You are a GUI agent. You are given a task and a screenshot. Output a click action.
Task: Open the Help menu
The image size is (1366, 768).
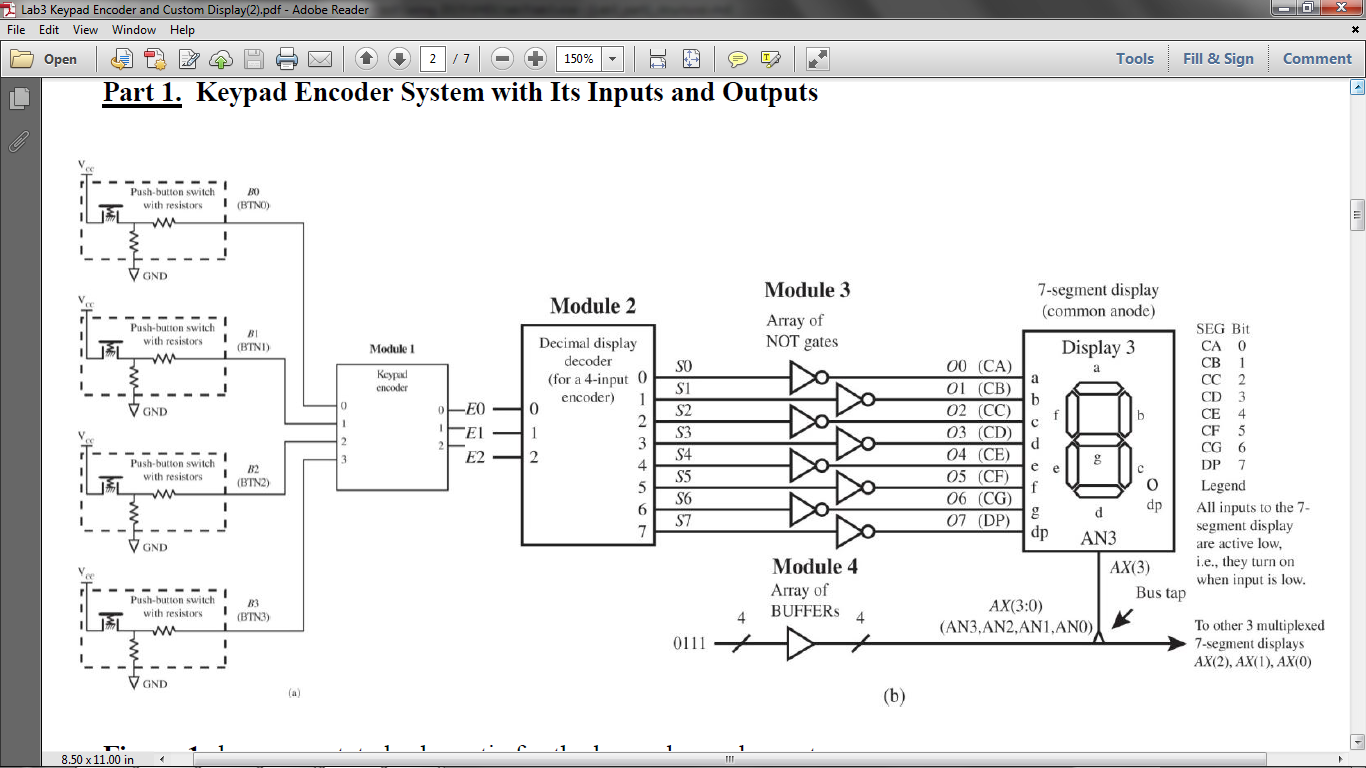pyautogui.click(x=182, y=30)
